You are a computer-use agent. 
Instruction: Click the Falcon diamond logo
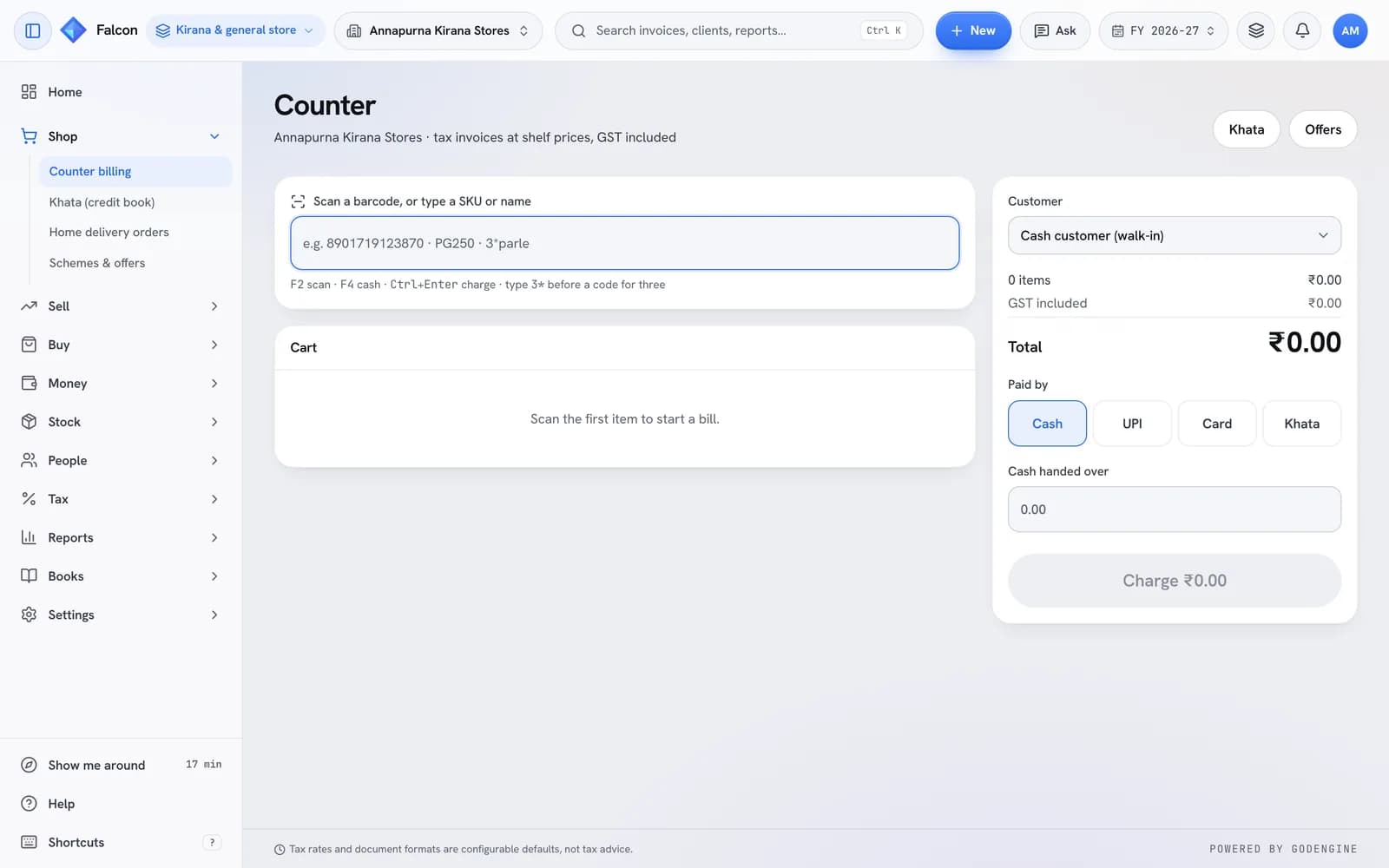pyautogui.click(x=73, y=30)
